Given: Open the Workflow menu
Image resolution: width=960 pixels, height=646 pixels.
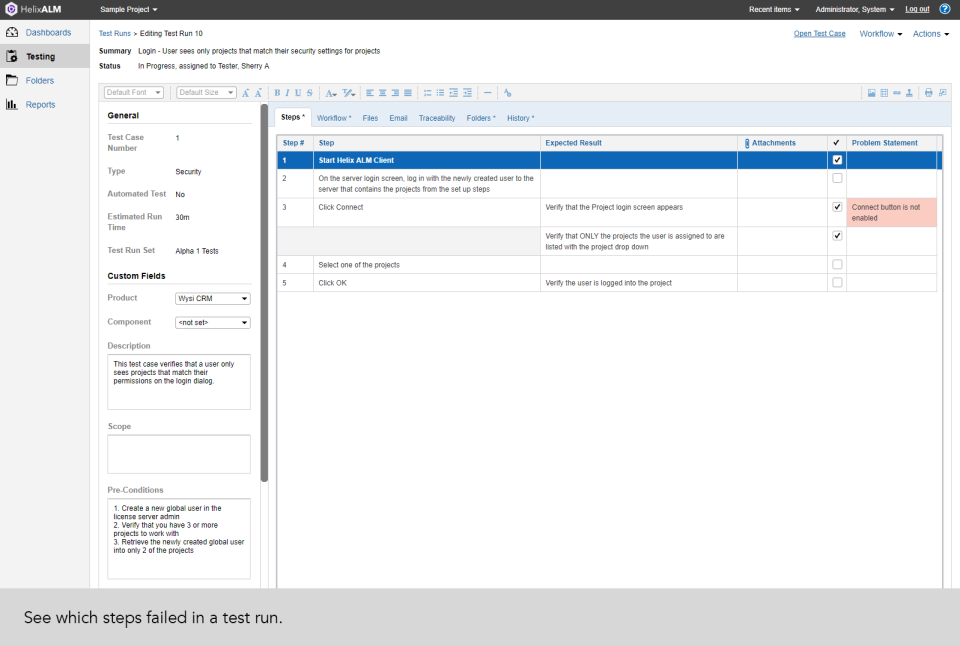Looking at the screenshot, I should coord(879,33).
